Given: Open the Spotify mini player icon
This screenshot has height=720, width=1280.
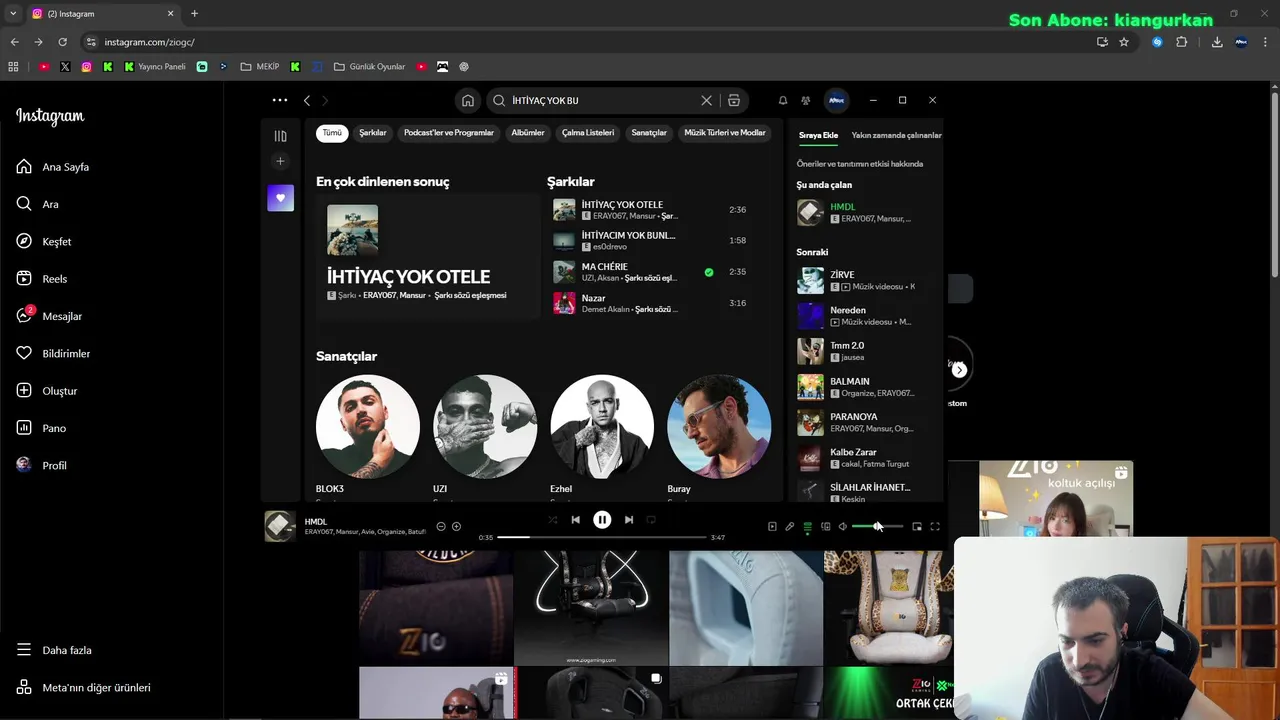Looking at the screenshot, I should [917, 527].
